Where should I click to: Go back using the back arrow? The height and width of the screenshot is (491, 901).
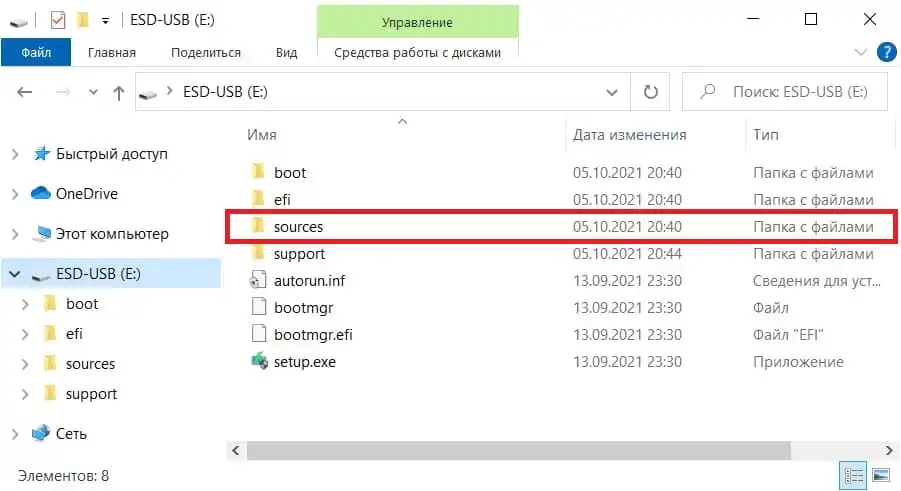pos(24,92)
